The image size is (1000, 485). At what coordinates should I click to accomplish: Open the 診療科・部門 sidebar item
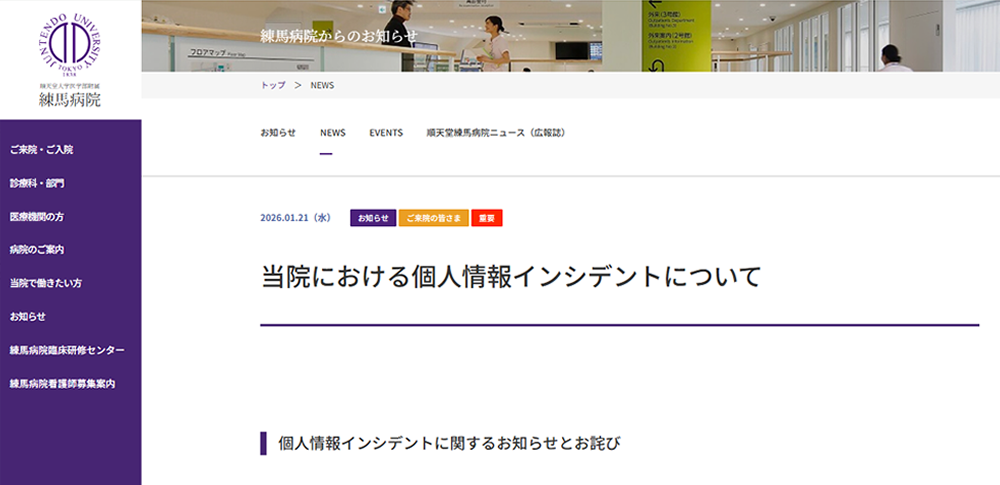click(37, 183)
